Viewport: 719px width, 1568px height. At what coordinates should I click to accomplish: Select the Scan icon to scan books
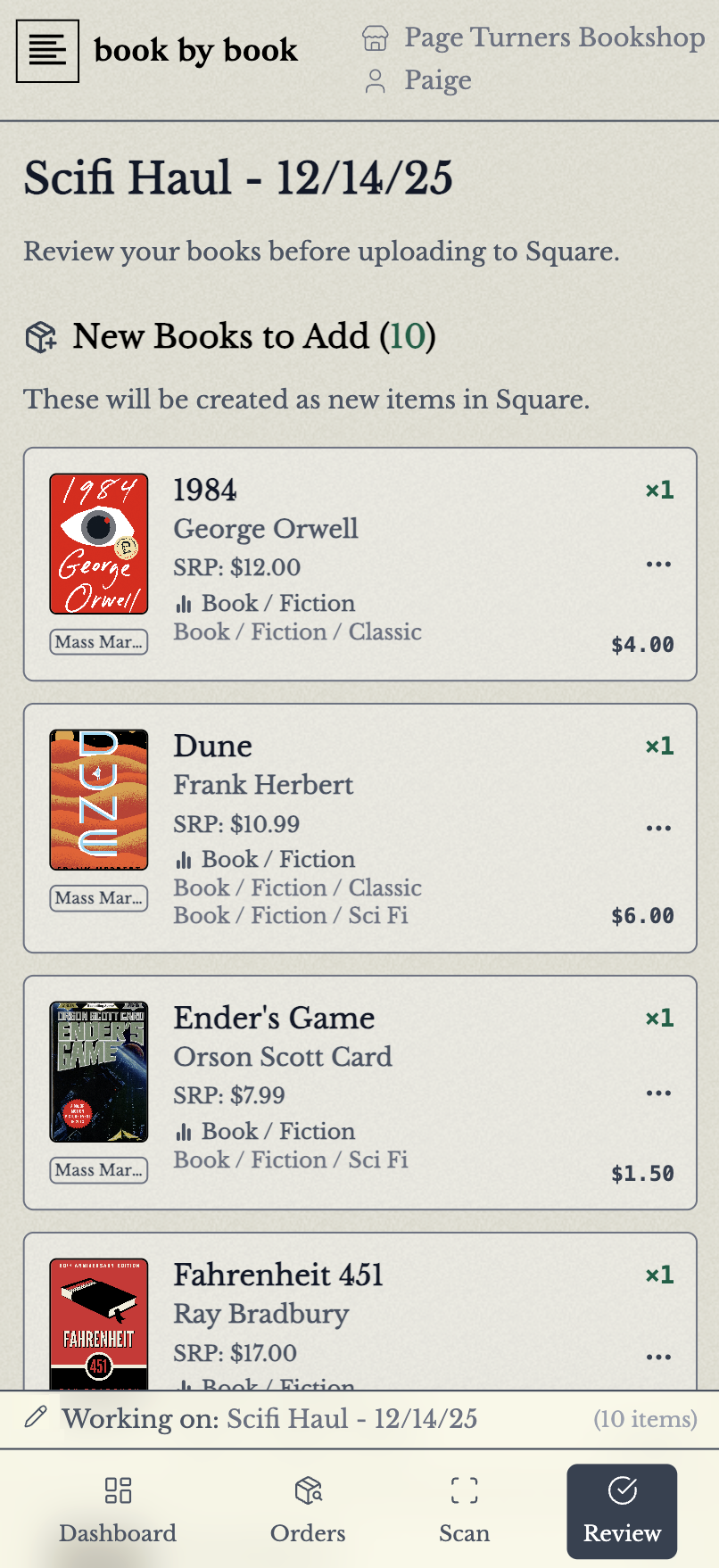tap(463, 1490)
